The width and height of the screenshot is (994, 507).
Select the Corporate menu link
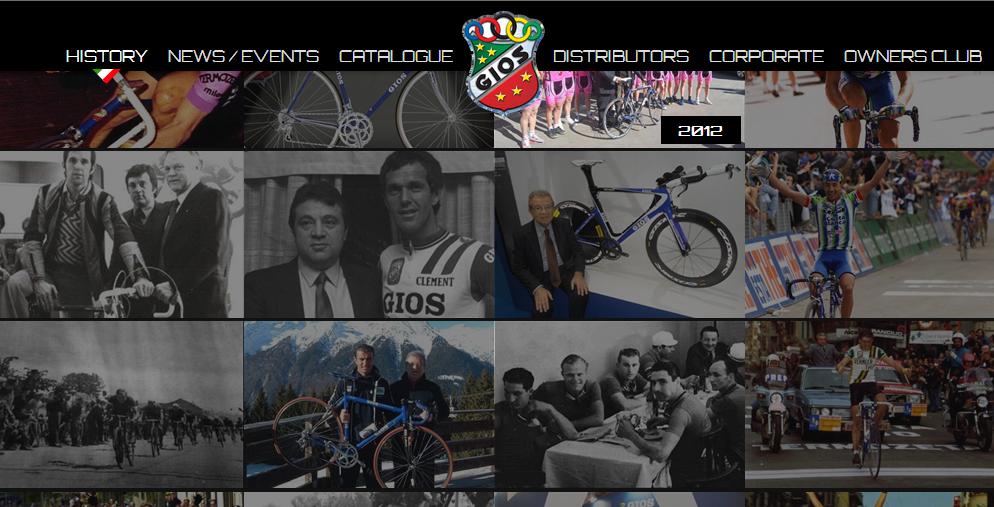click(766, 56)
